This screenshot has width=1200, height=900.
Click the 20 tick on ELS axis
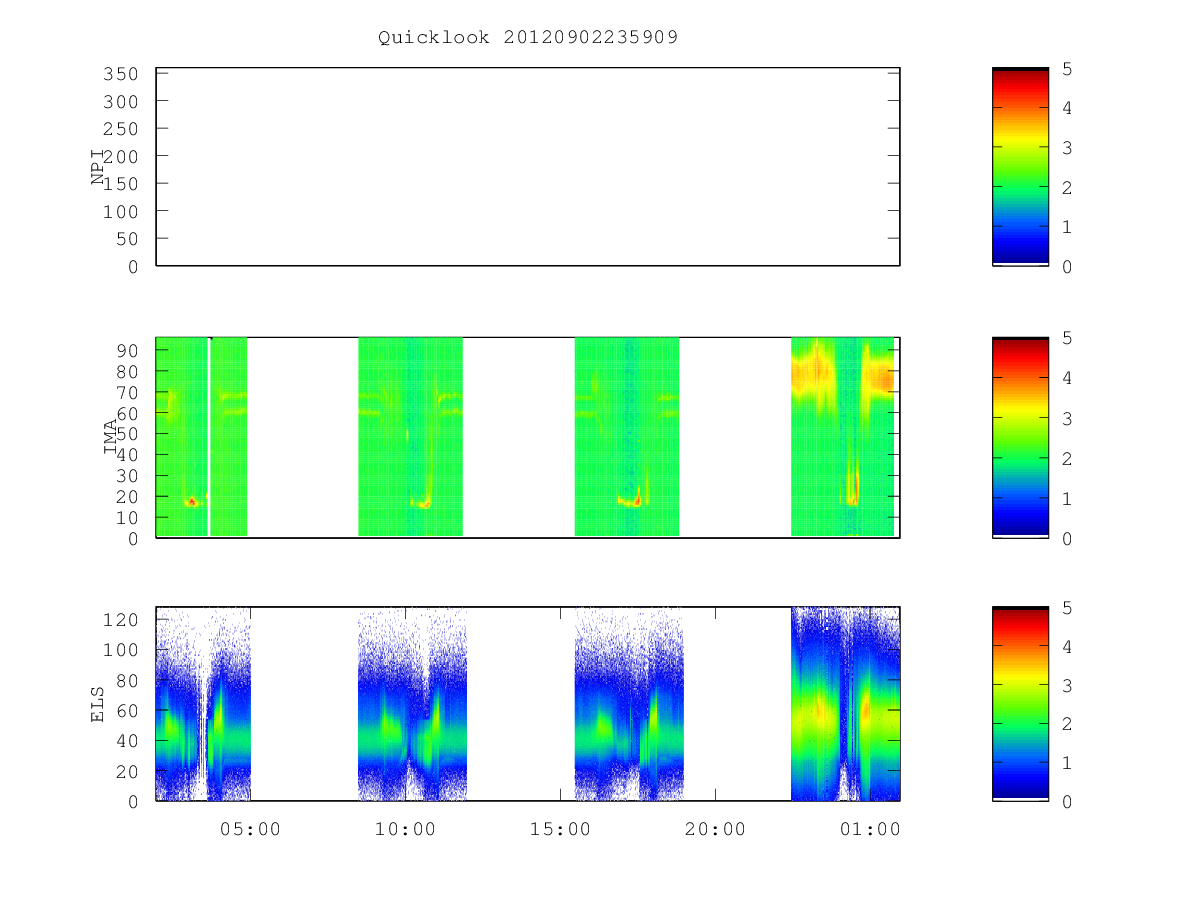(127, 772)
